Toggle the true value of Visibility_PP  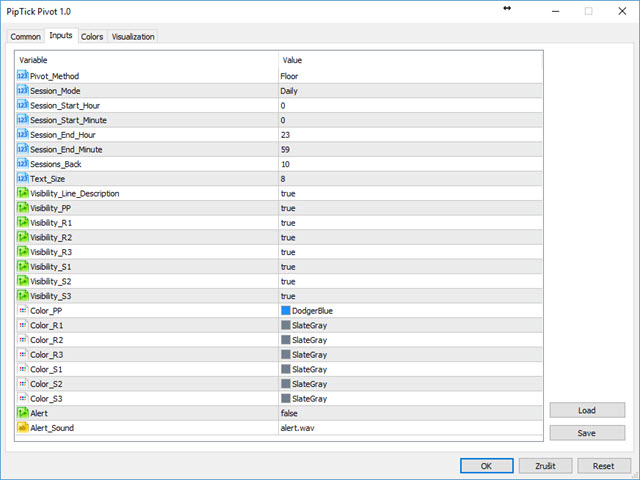click(x=288, y=208)
